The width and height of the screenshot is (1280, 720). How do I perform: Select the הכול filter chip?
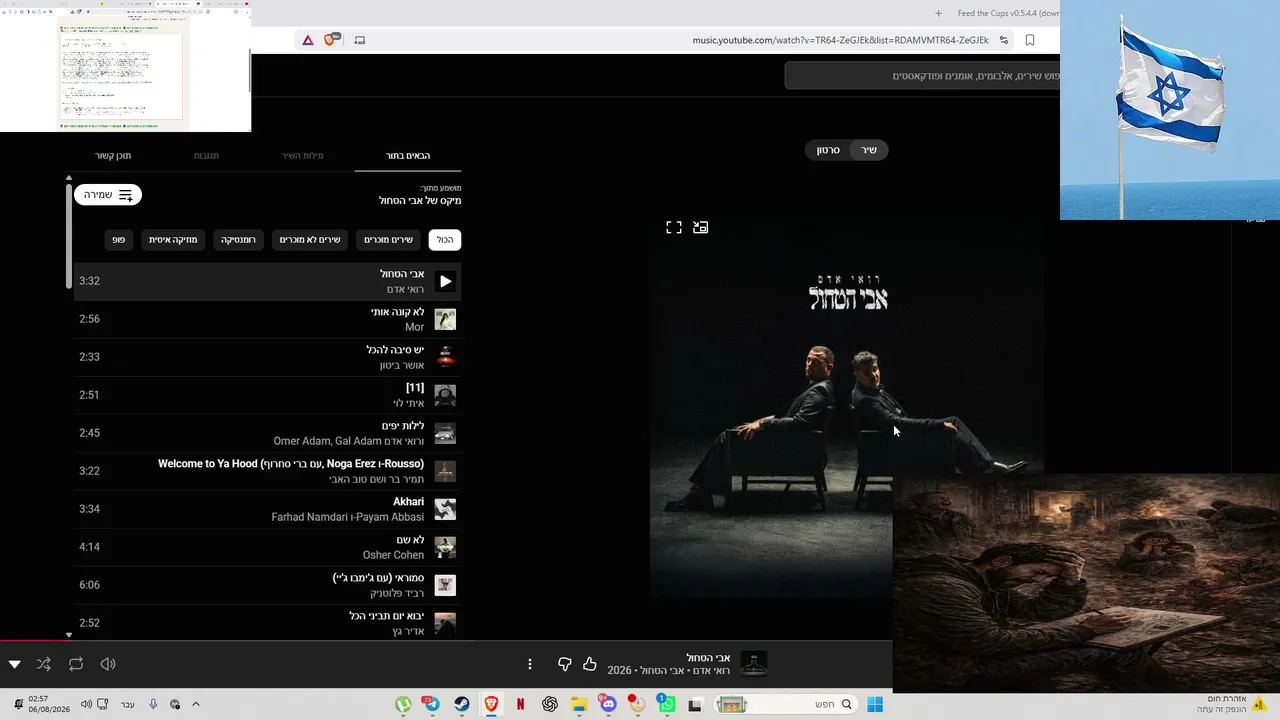tap(445, 240)
